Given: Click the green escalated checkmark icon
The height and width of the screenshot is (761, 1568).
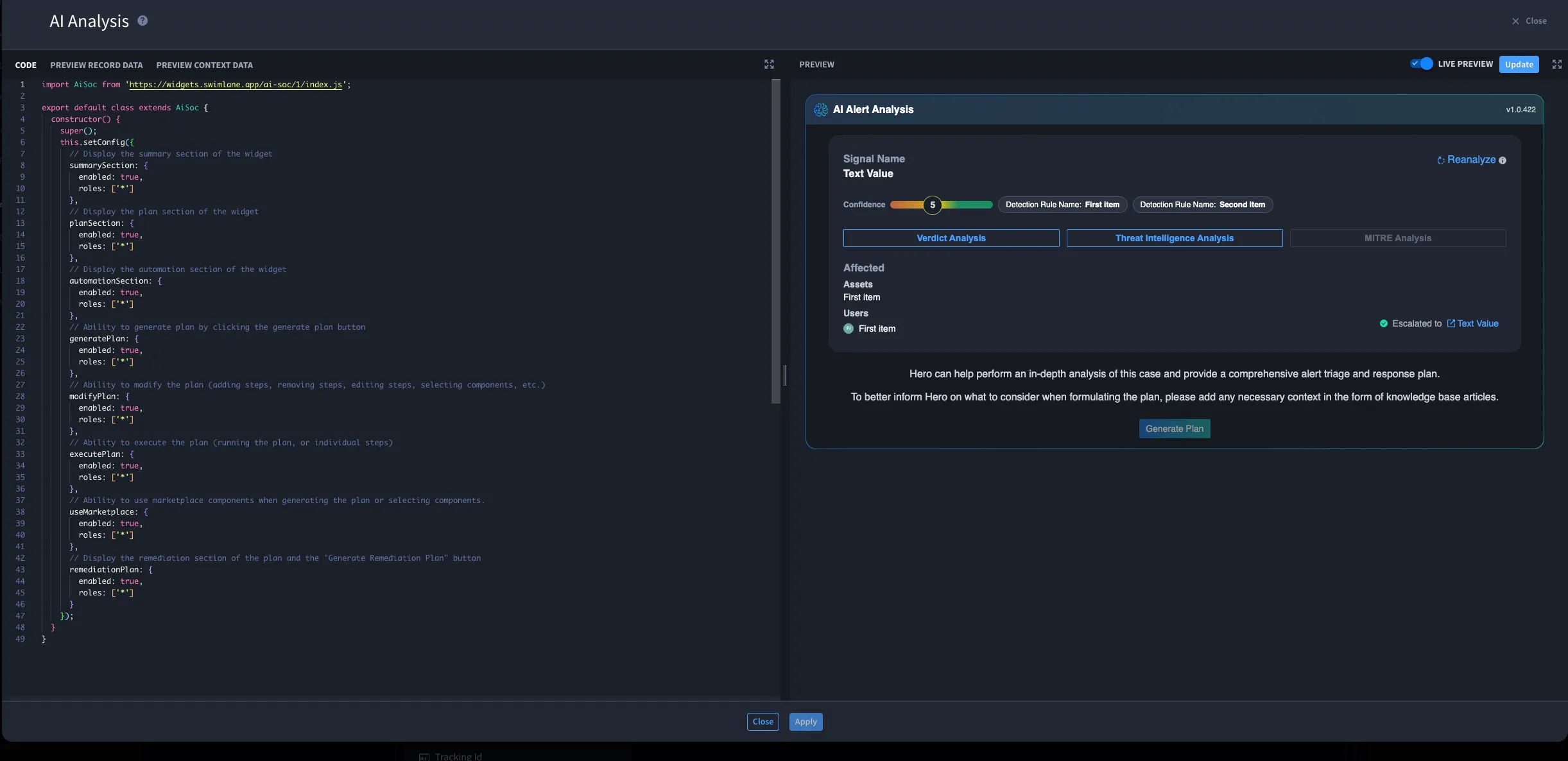Looking at the screenshot, I should point(1384,323).
